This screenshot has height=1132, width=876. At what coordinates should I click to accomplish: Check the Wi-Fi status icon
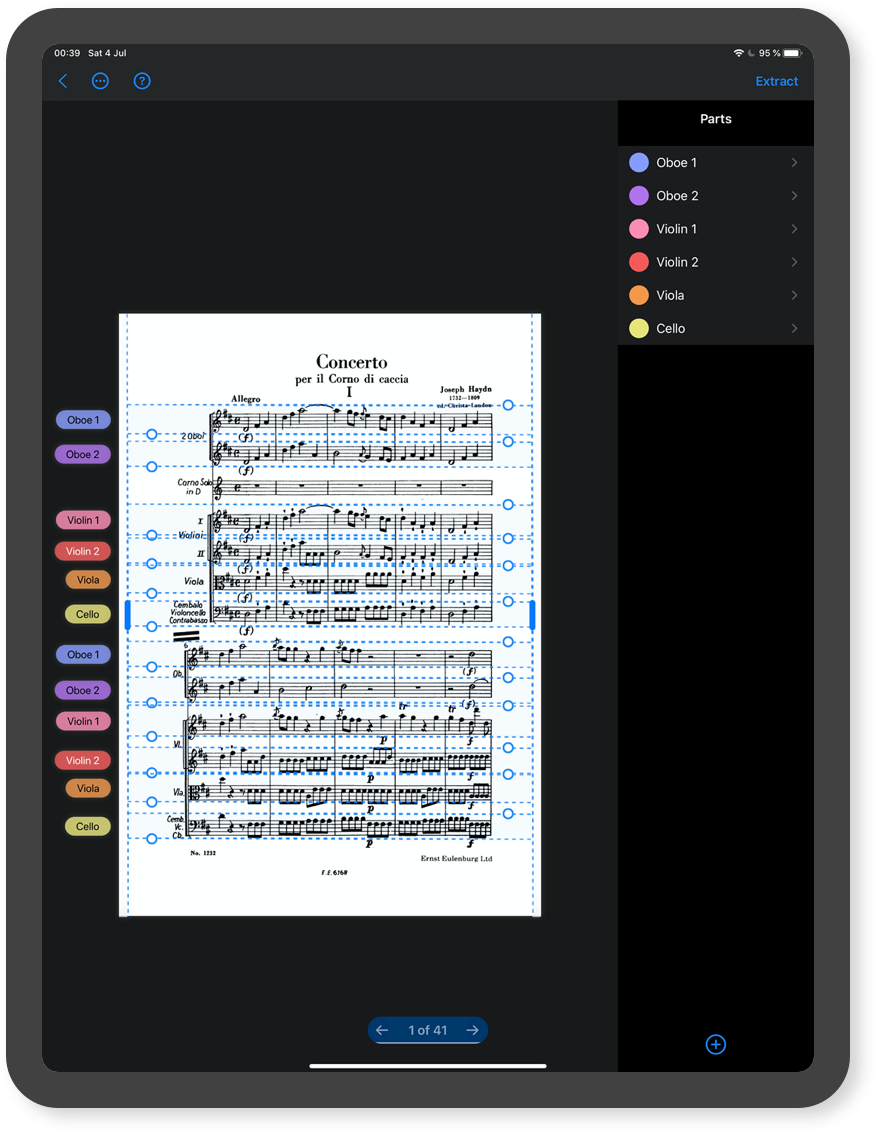[738, 53]
